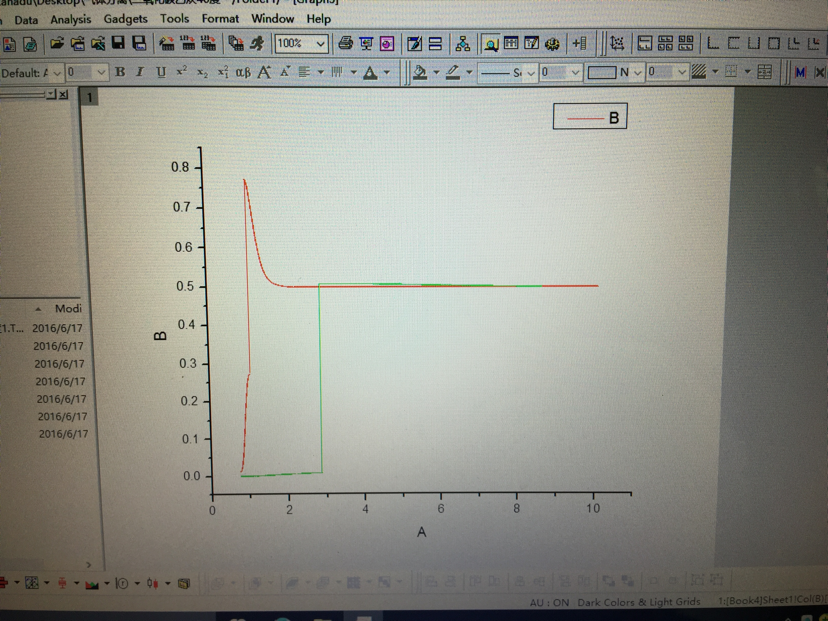Click the Import Wizard icon
The image size is (828, 621).
pyautogui.click(x=166, y=43)
